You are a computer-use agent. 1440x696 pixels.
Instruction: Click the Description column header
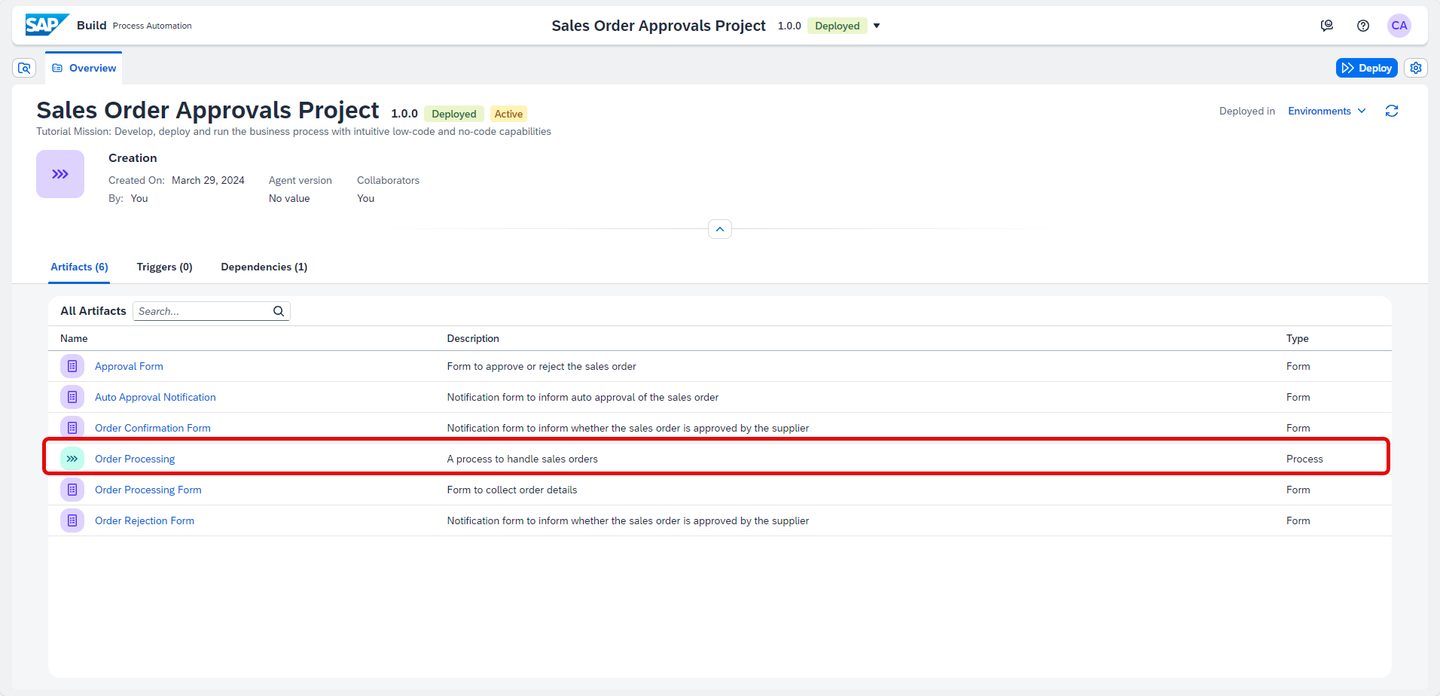pyautogui.click(x=473, y=339)
